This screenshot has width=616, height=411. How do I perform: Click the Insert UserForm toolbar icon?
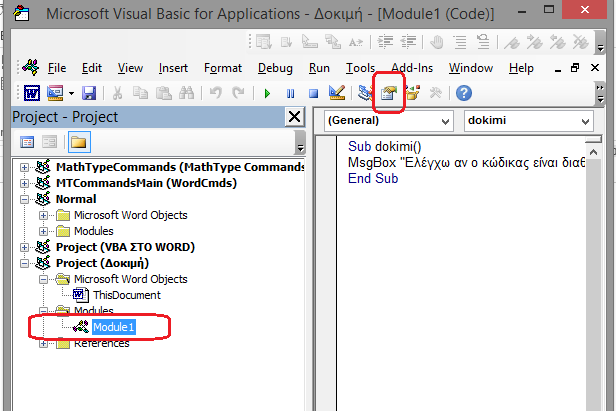pos(55,94)
